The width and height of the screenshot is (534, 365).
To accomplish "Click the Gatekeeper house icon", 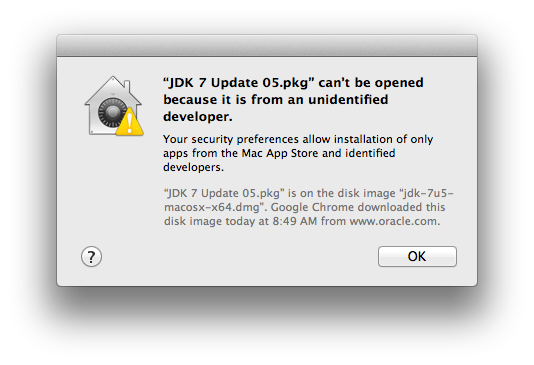I will (x=113, y=106).
